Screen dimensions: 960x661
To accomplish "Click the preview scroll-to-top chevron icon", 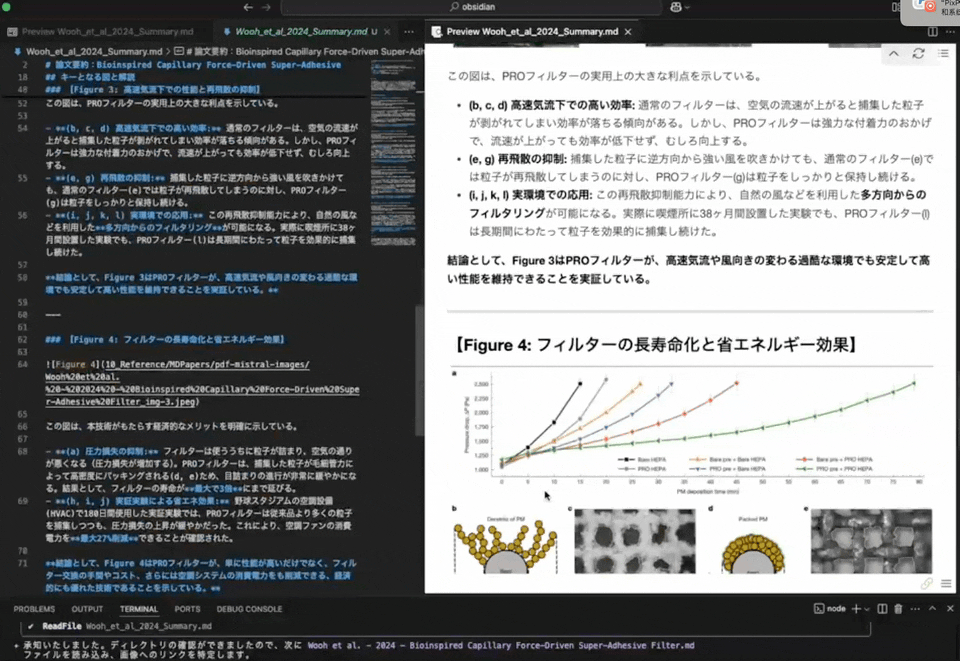I will click(894, 54).
